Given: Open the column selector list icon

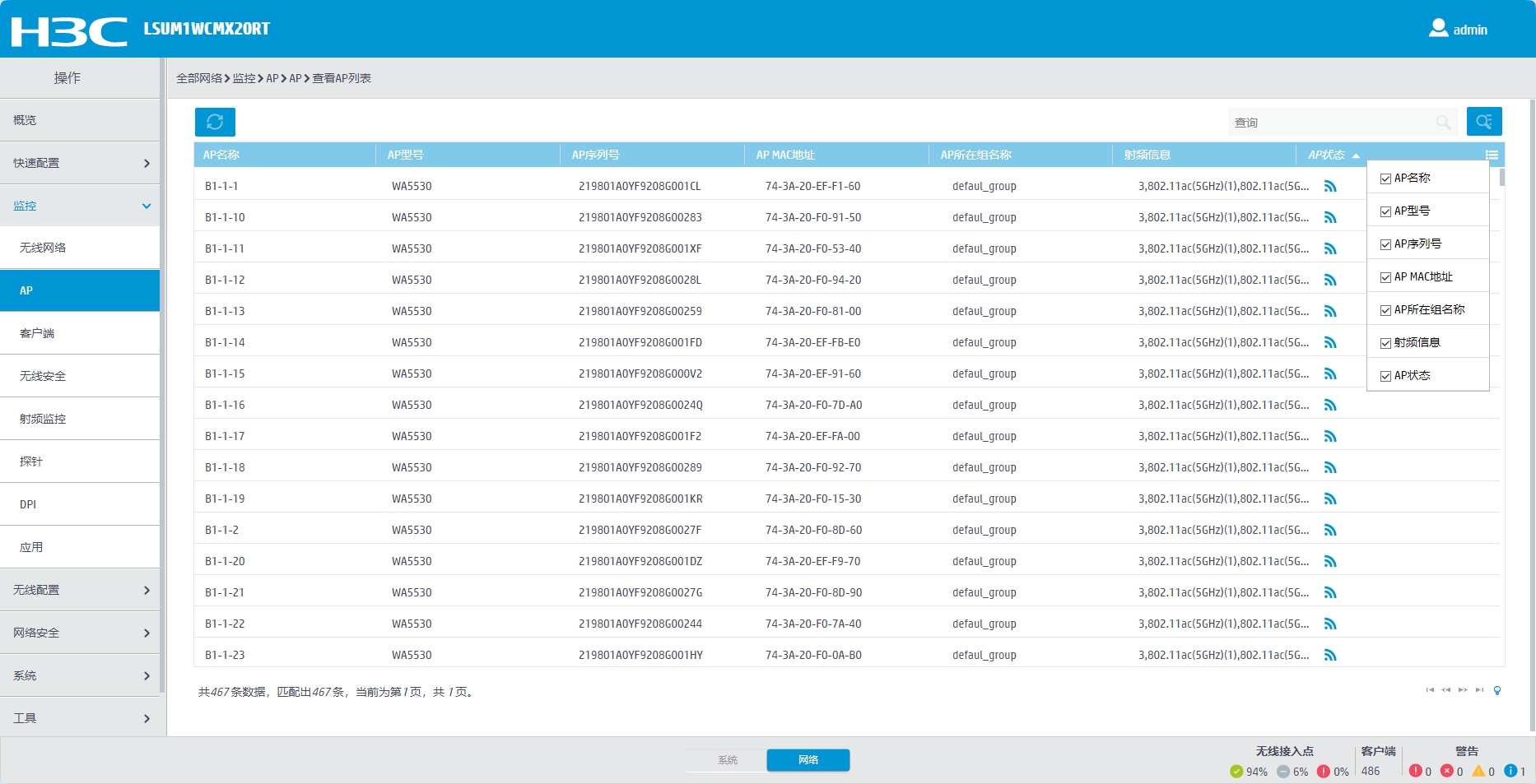Looking at the screenshot, I should pyautogui.click(x=1492, y=155).
